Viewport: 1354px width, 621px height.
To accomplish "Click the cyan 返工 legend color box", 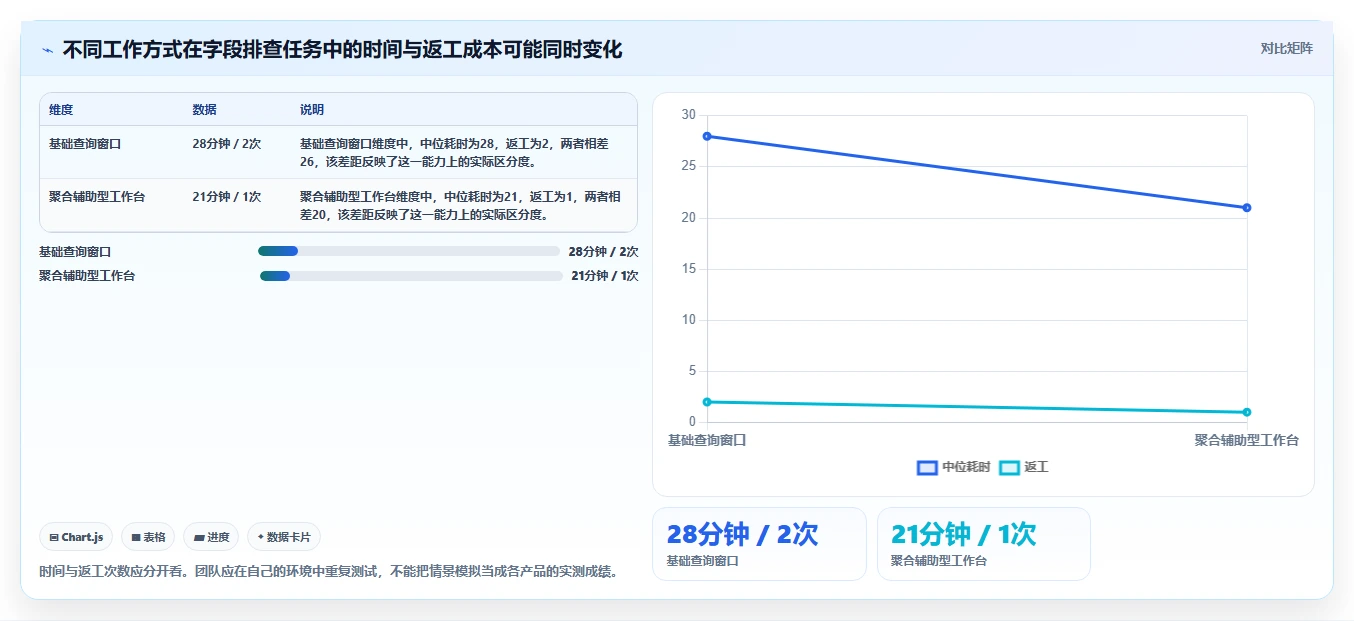I will click(x=1009, y=467).
